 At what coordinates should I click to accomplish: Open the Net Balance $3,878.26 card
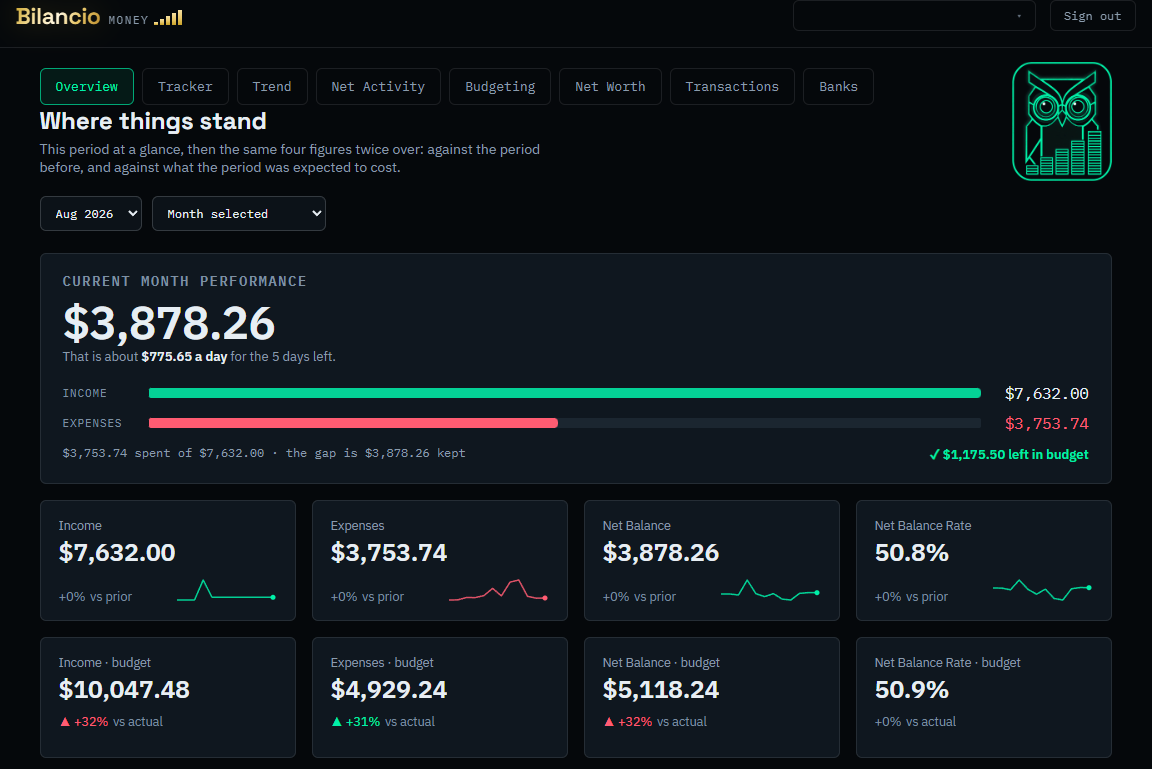coord(711,560)
